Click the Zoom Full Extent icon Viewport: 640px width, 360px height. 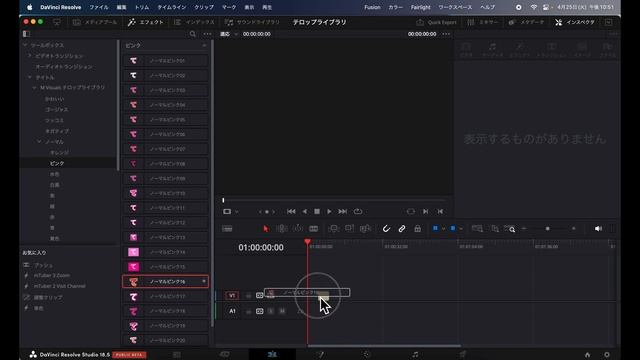(x=477, y=229)
